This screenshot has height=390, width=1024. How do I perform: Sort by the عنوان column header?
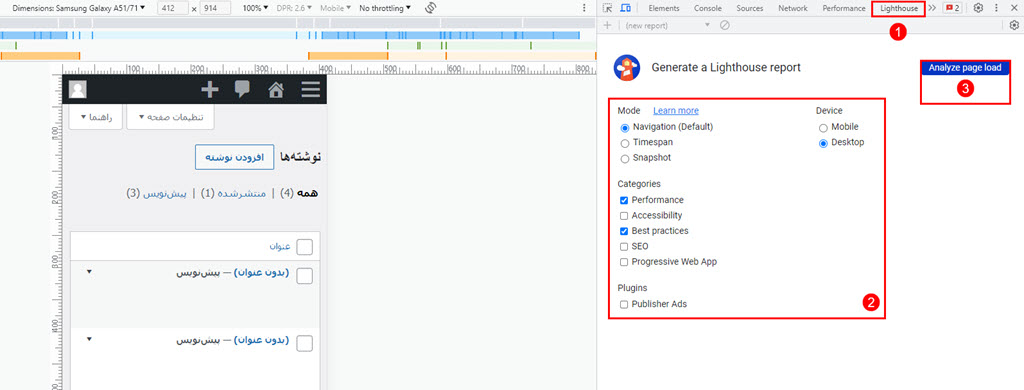(x=280, y=246)
